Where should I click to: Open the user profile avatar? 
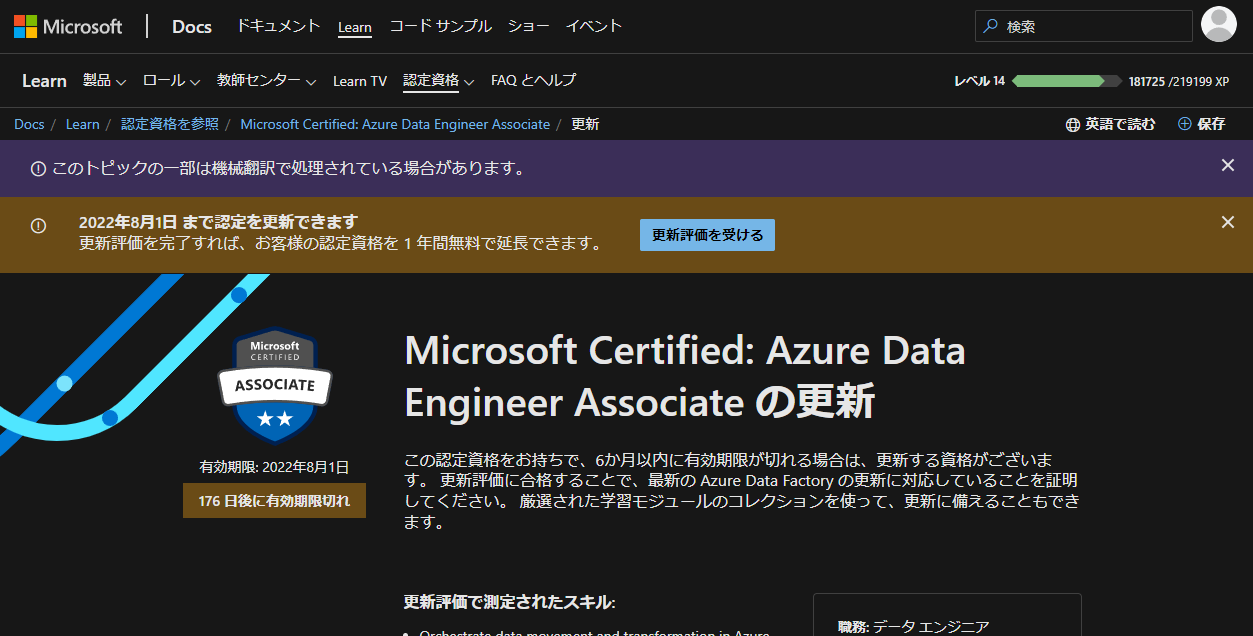coord(1219,25)
